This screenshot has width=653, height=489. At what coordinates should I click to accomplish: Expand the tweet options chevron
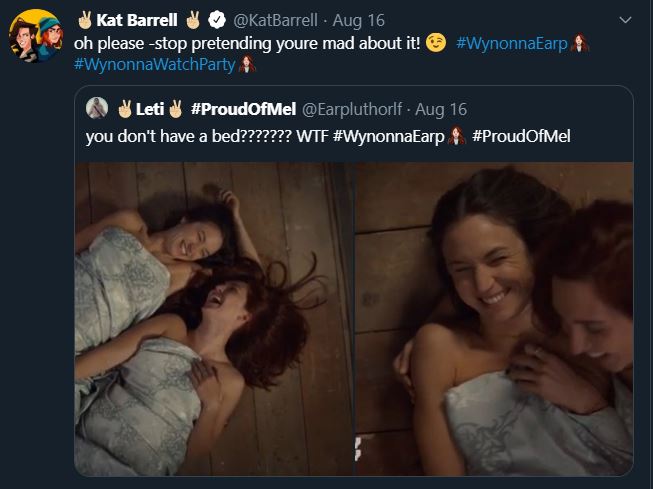coord(626,19)
